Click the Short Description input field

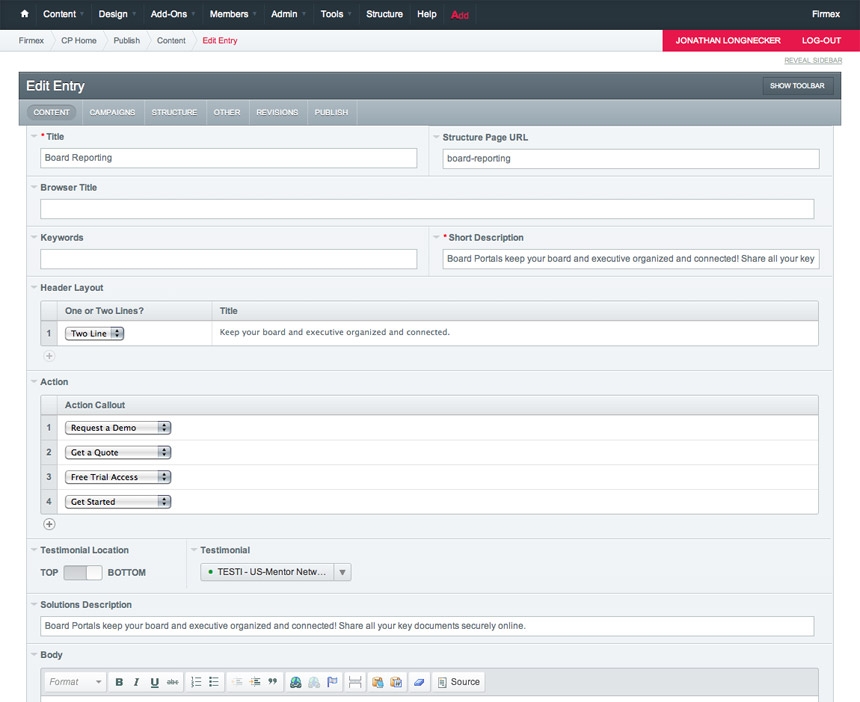click(x=631, y=259)
